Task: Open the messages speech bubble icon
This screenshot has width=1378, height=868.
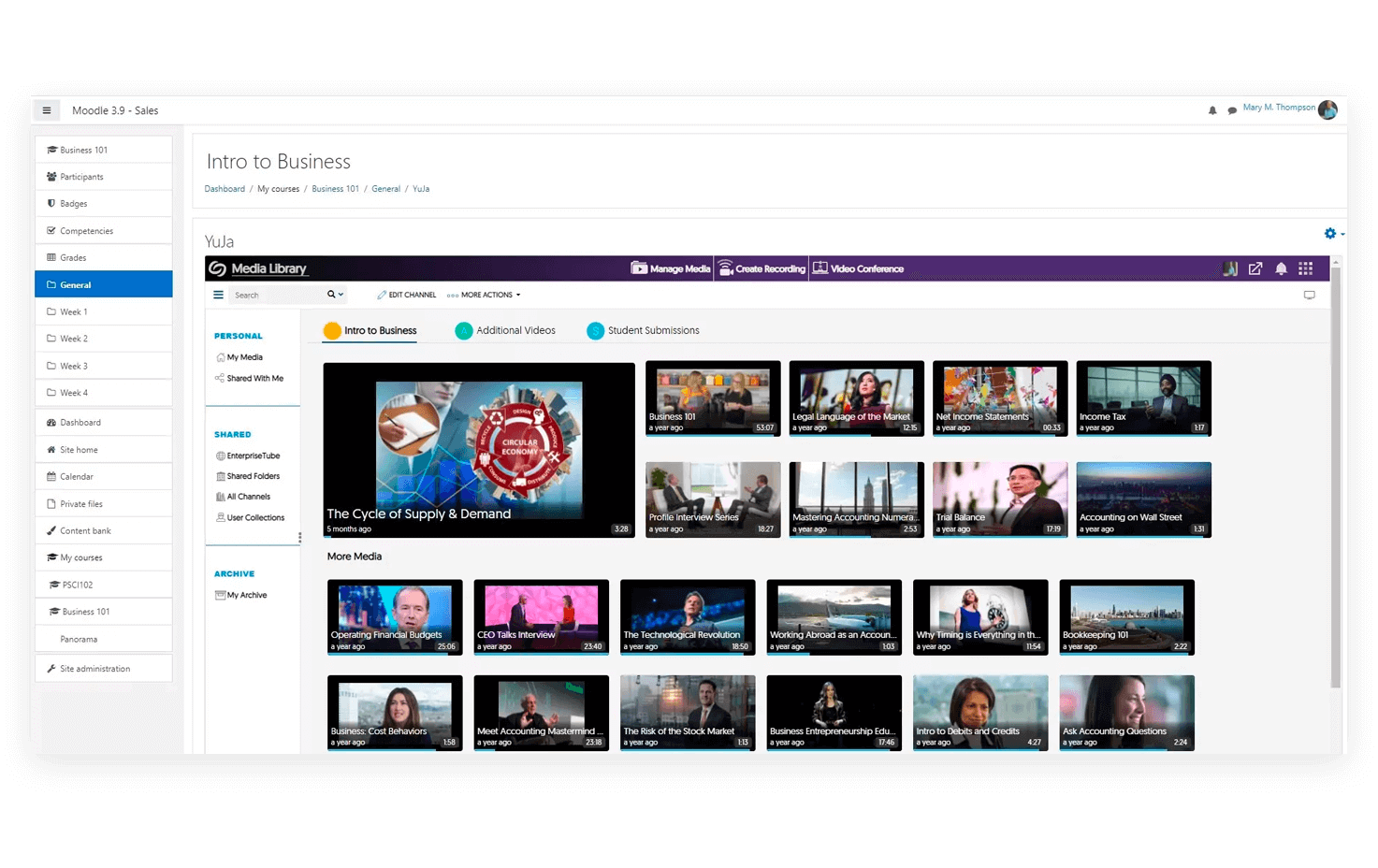Action: [x=1232, y=110]
